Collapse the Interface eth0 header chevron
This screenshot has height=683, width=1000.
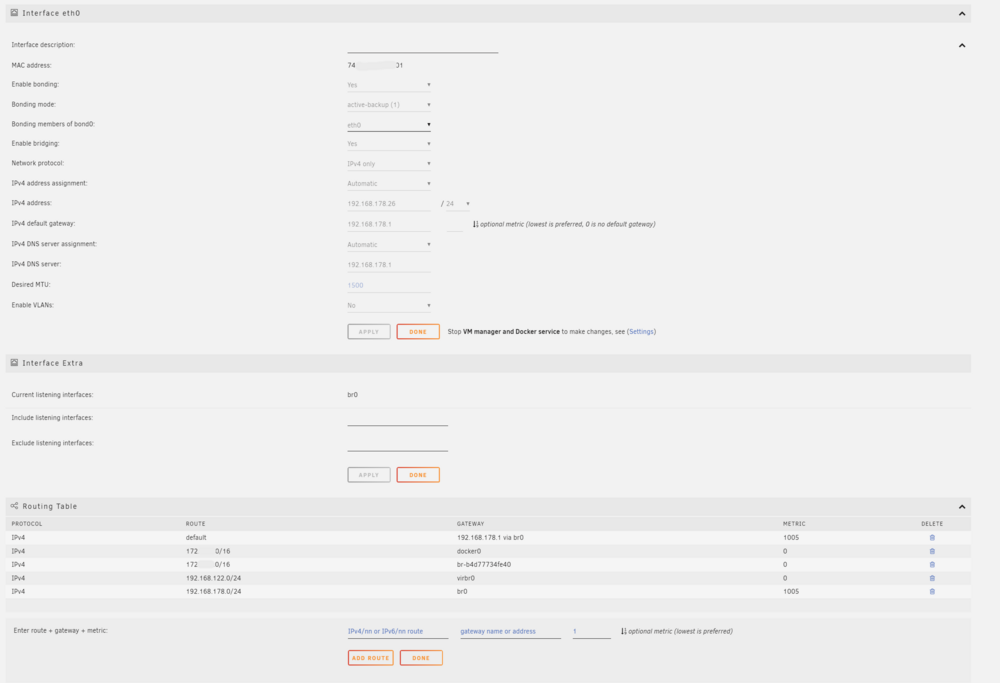962,13
